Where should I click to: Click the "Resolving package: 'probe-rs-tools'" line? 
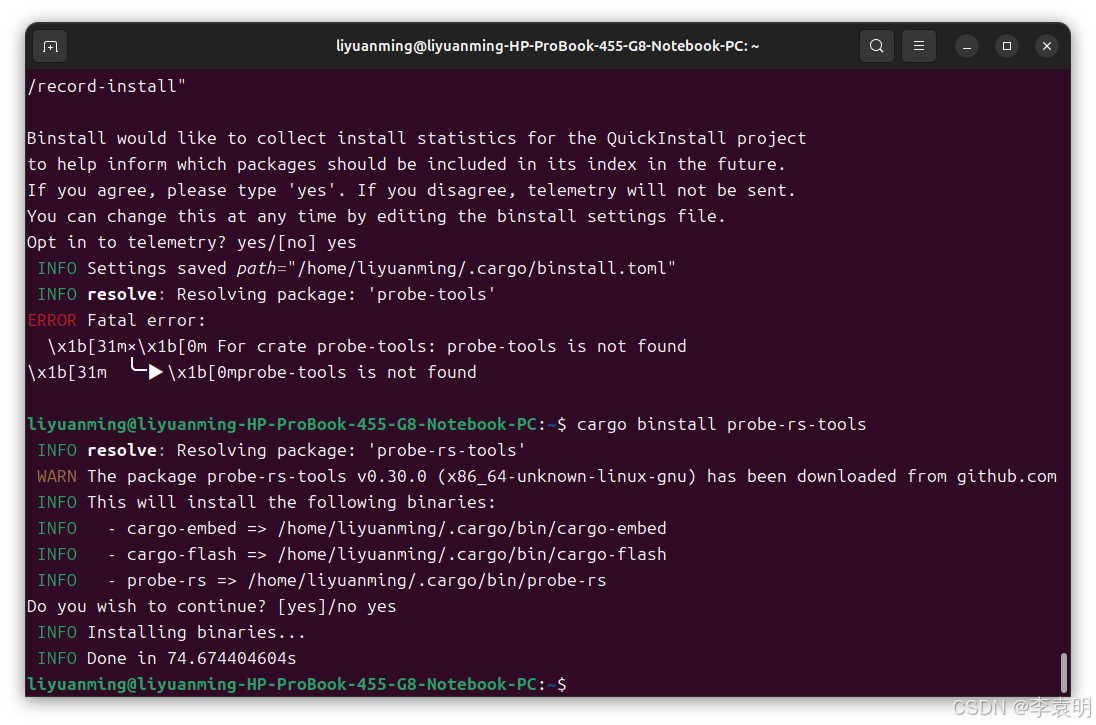[351, 450]
